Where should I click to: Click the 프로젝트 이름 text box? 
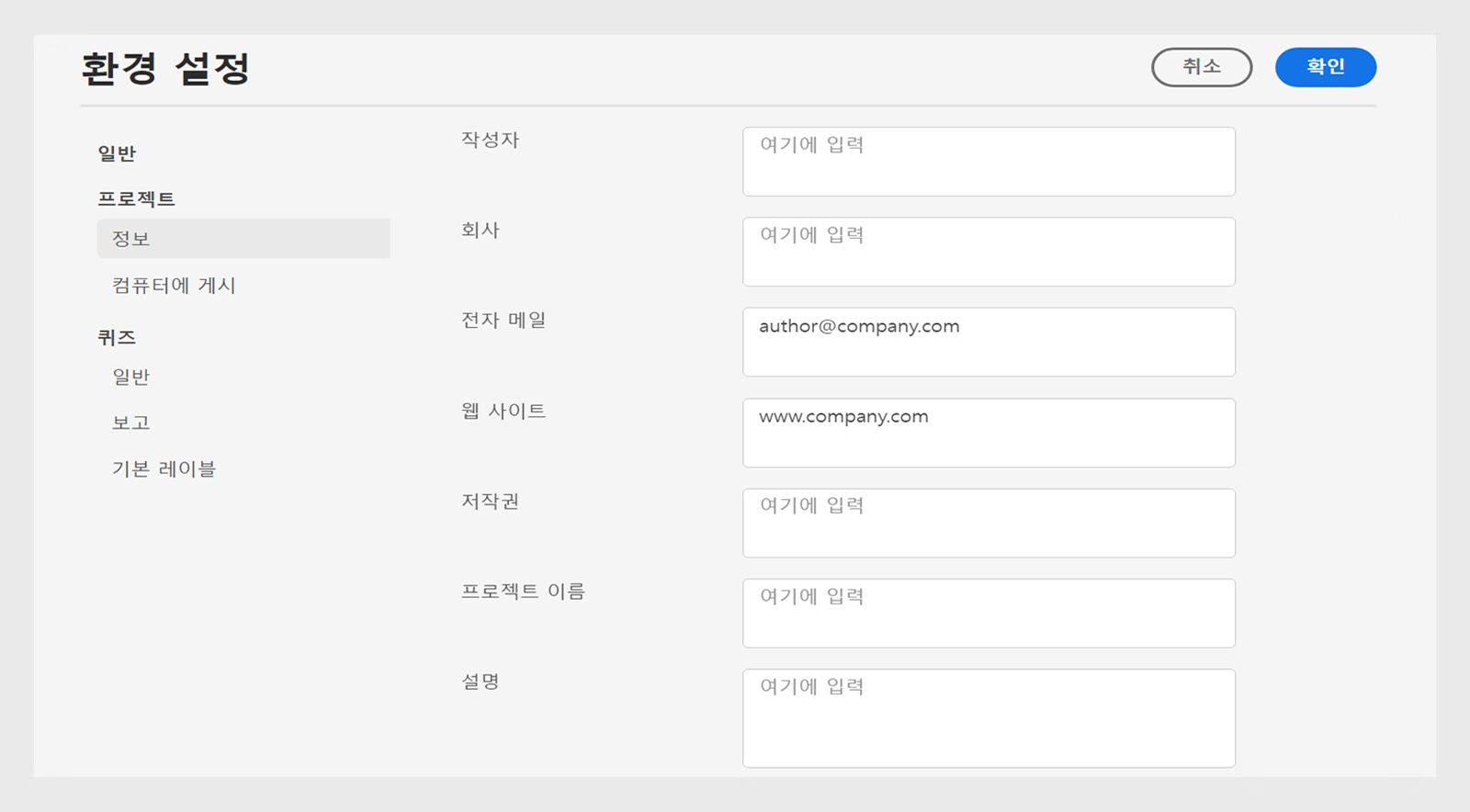988,613
